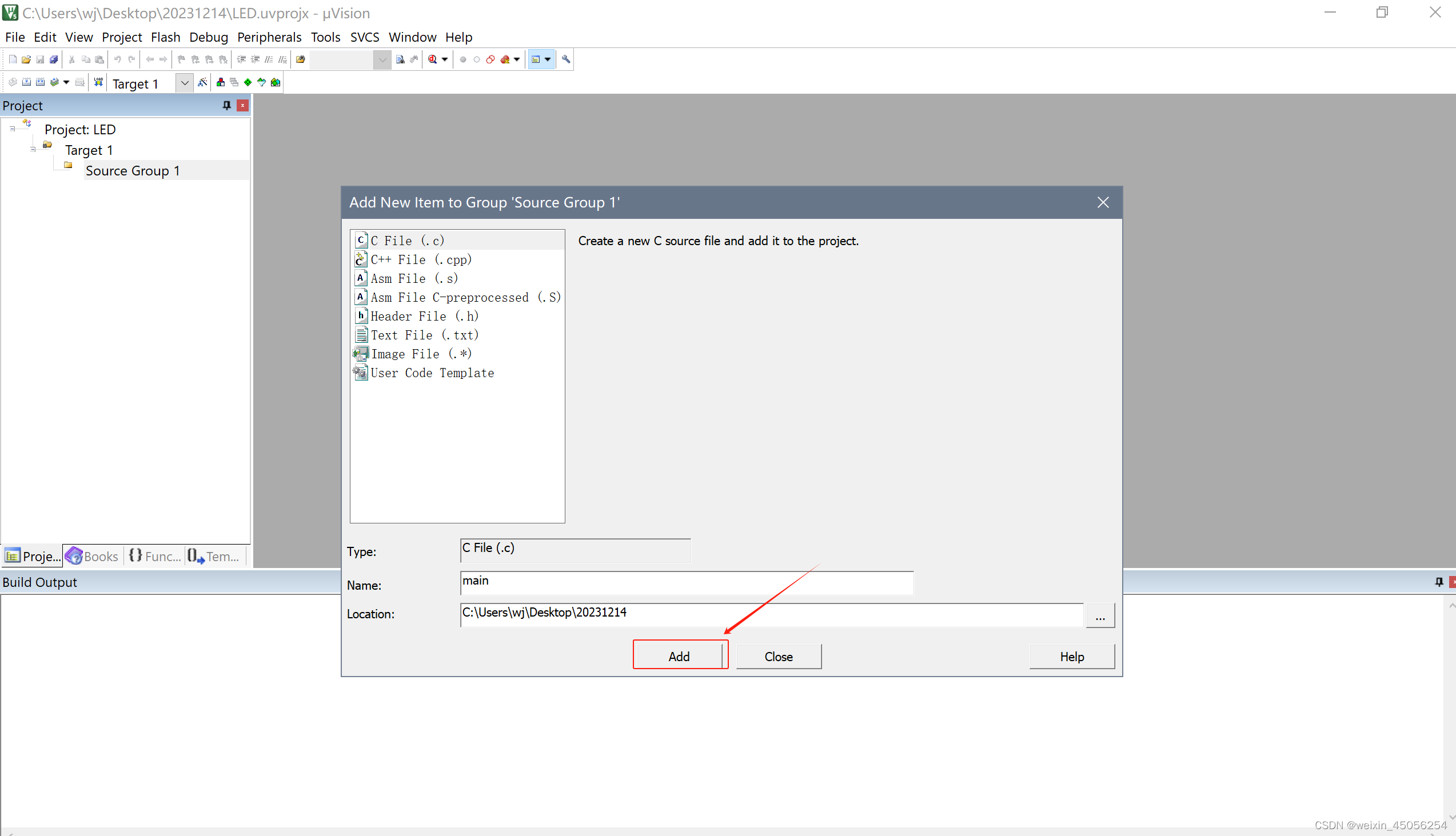
Task: Click the Manage Project Items blocks icon
Action: [221, 83]
